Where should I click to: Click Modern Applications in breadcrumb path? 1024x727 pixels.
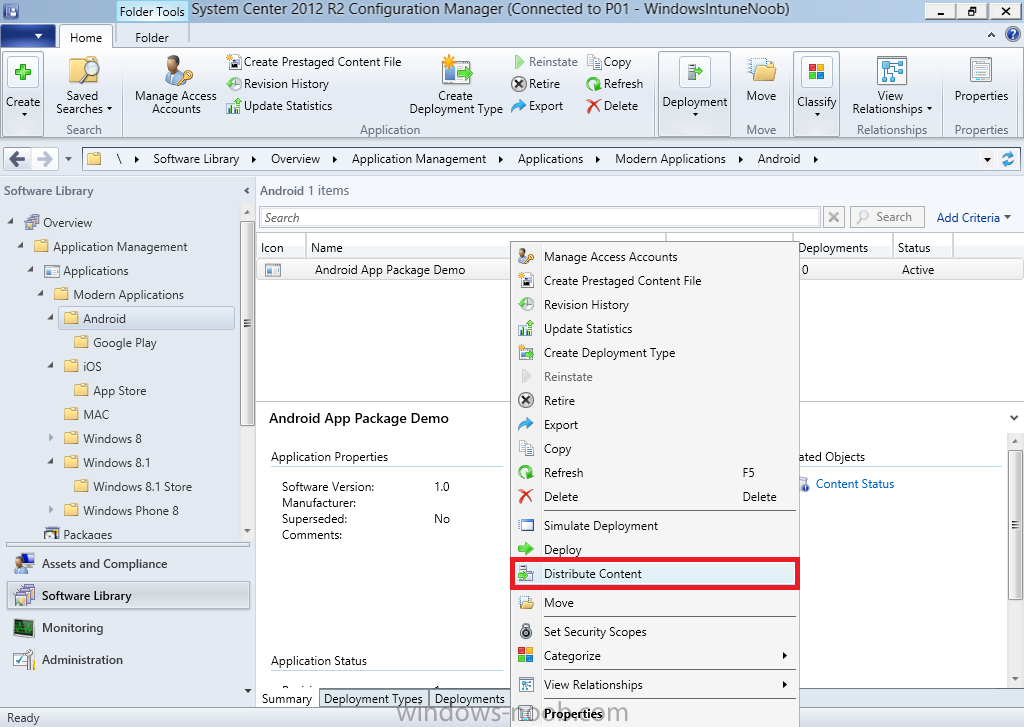click(670, 159)
